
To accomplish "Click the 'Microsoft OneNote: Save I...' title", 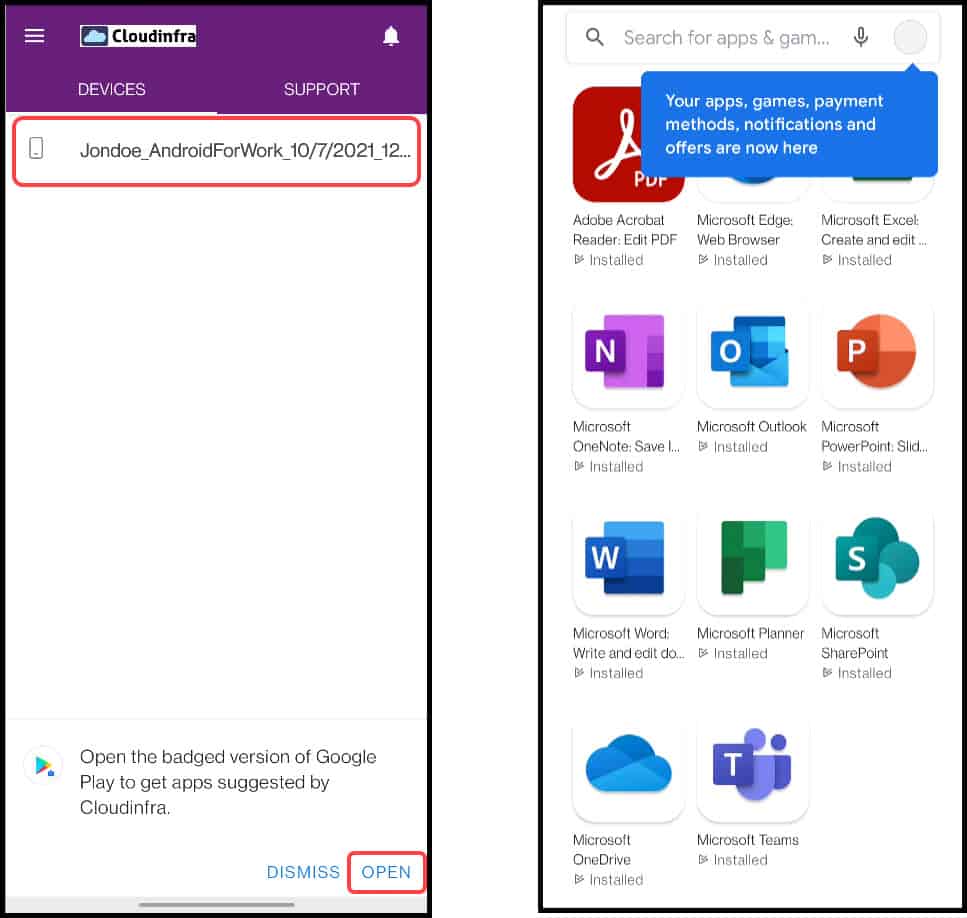I will pos(626,436).
